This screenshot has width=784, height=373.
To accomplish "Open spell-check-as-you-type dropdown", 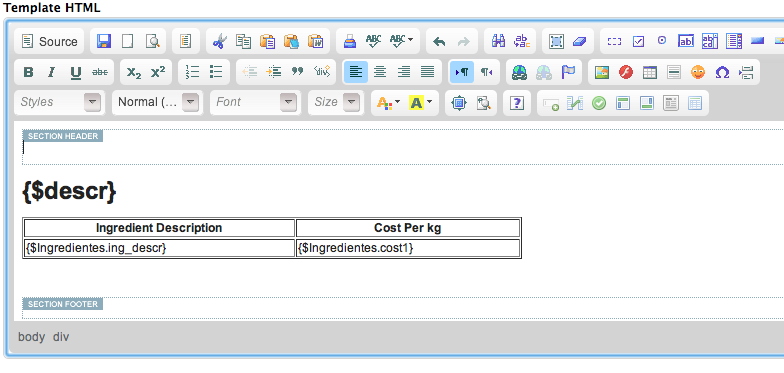I will pos(402,42).
